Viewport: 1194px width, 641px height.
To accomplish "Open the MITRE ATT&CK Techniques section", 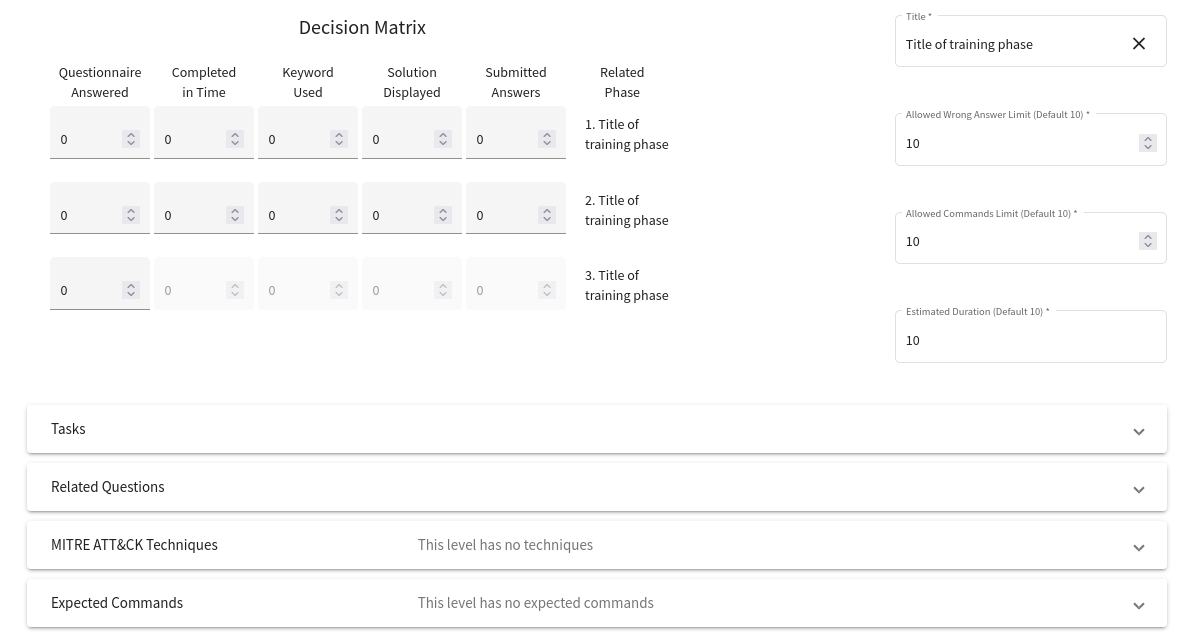I will point(597,545).
